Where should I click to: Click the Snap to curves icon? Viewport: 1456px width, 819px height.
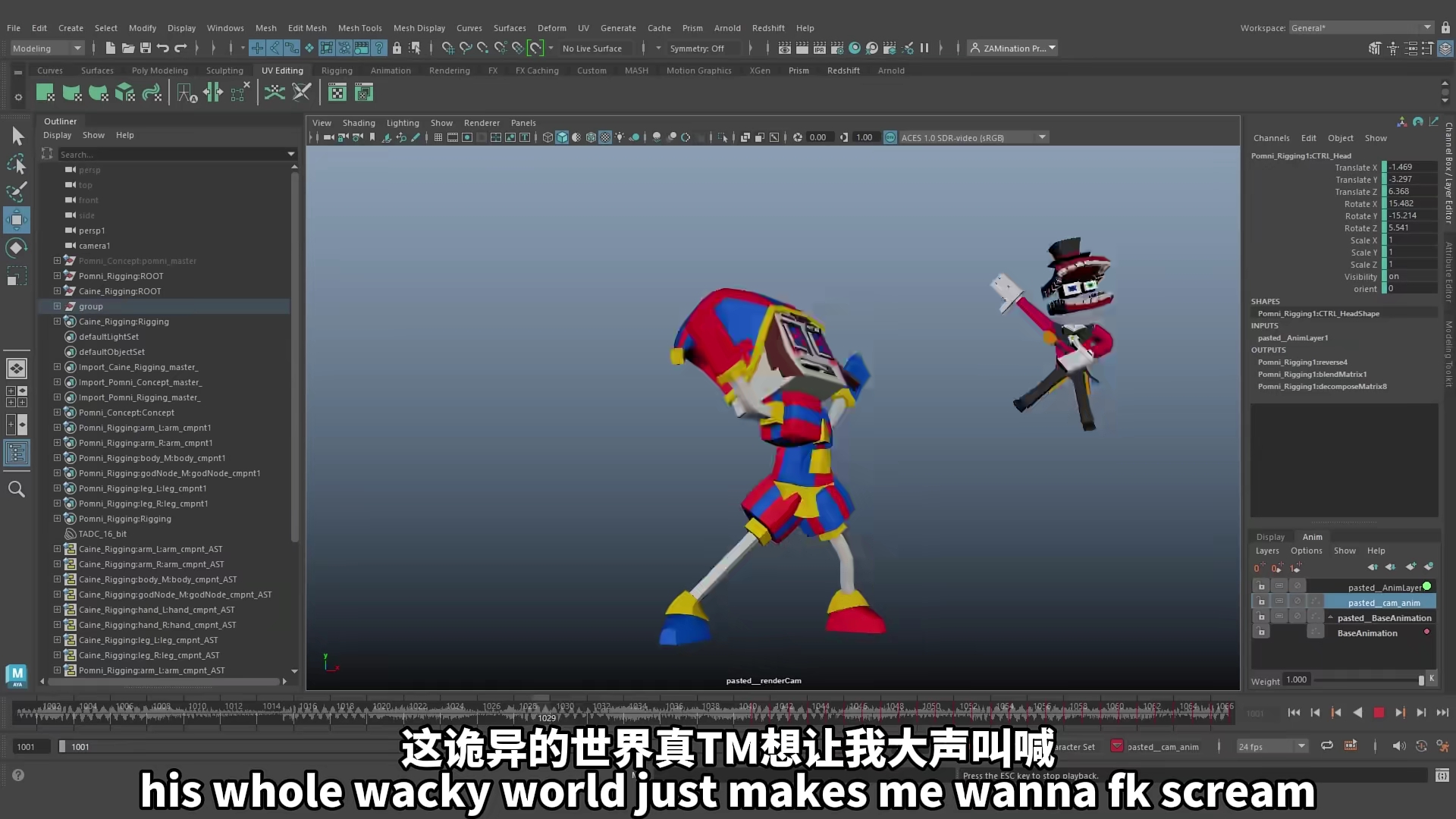click(466, 48)
